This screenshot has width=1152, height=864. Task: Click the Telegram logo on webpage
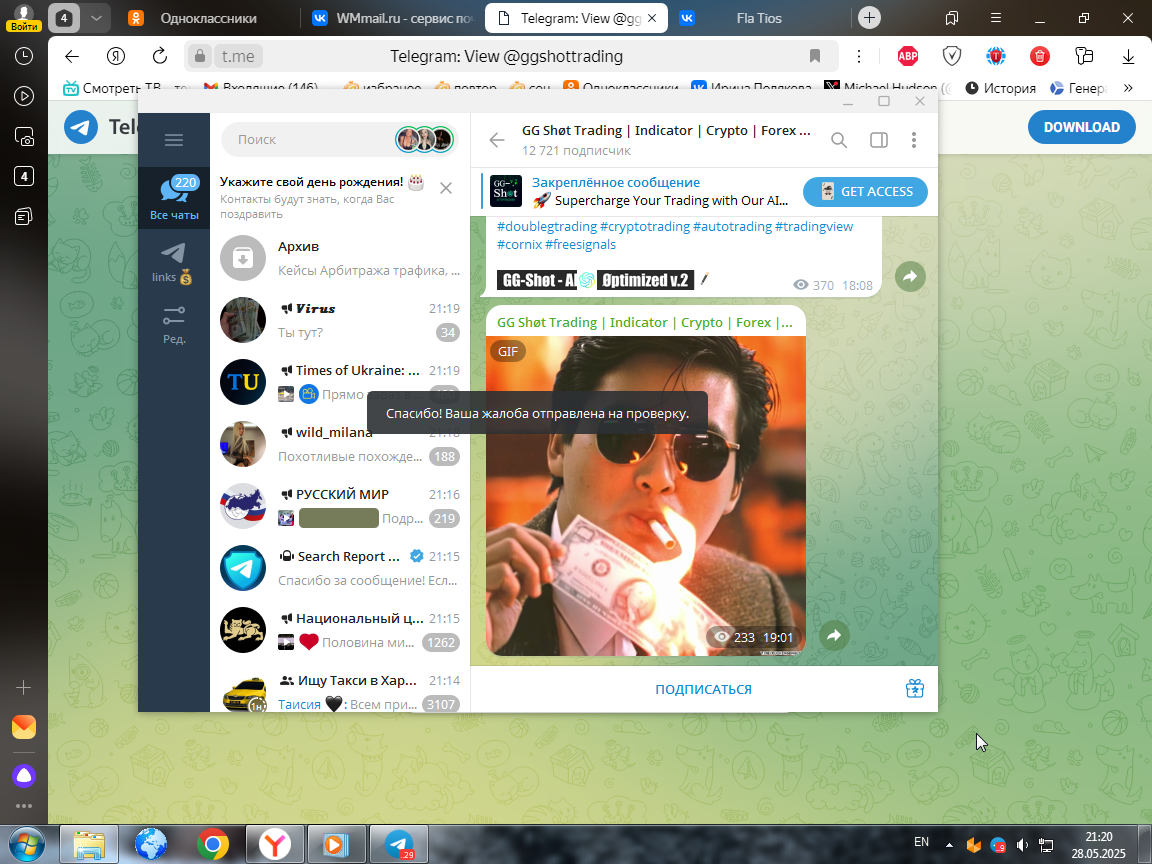click(81, 127)
